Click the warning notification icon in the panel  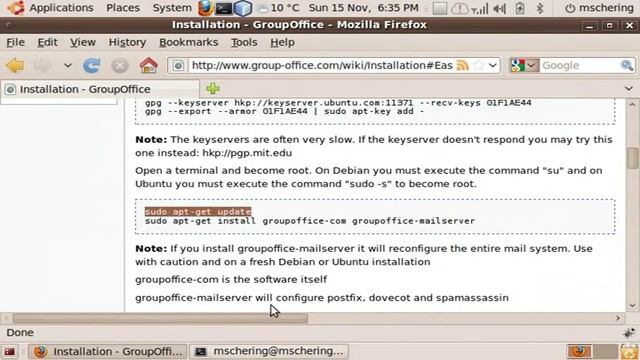pos(460,8)
